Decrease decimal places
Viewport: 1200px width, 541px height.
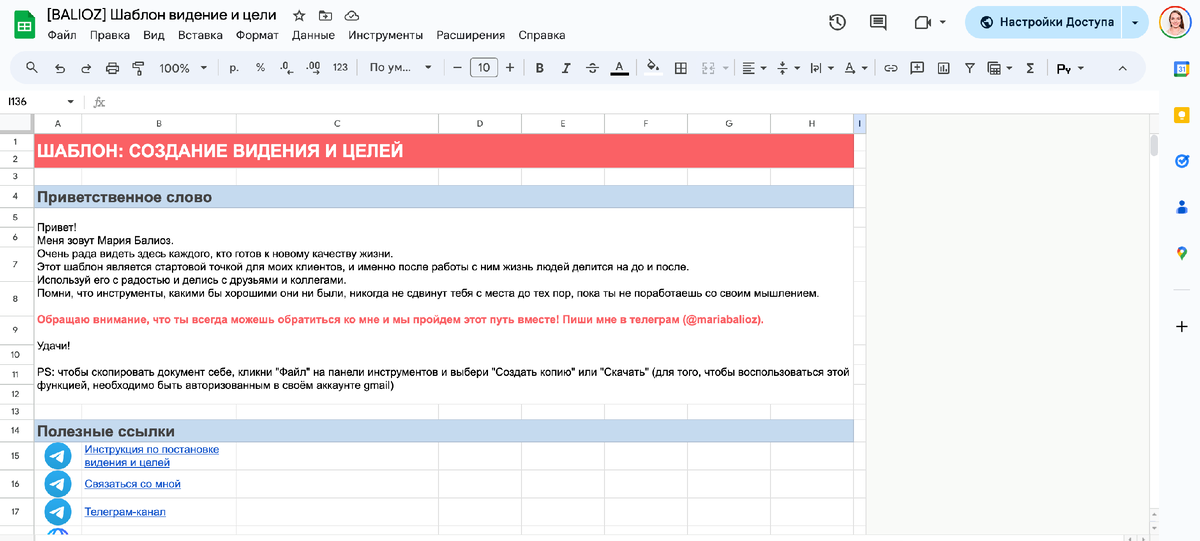(x=286, y=68)
